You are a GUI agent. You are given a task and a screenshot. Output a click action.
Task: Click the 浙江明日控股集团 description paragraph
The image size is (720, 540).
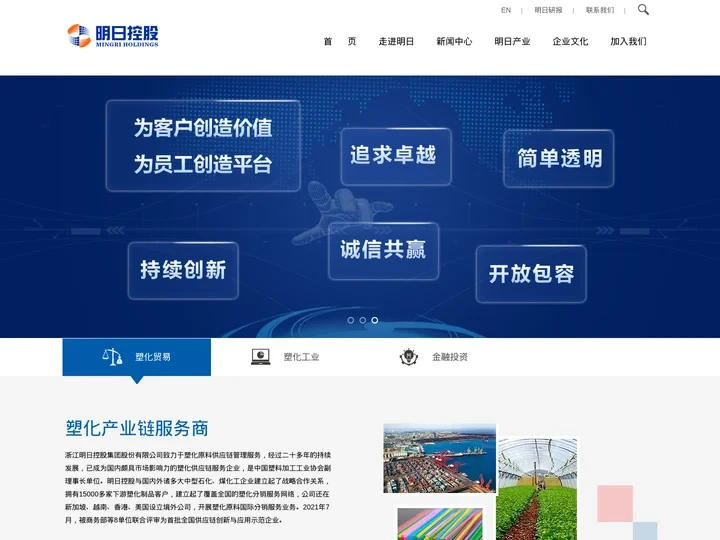pos(198,488)
